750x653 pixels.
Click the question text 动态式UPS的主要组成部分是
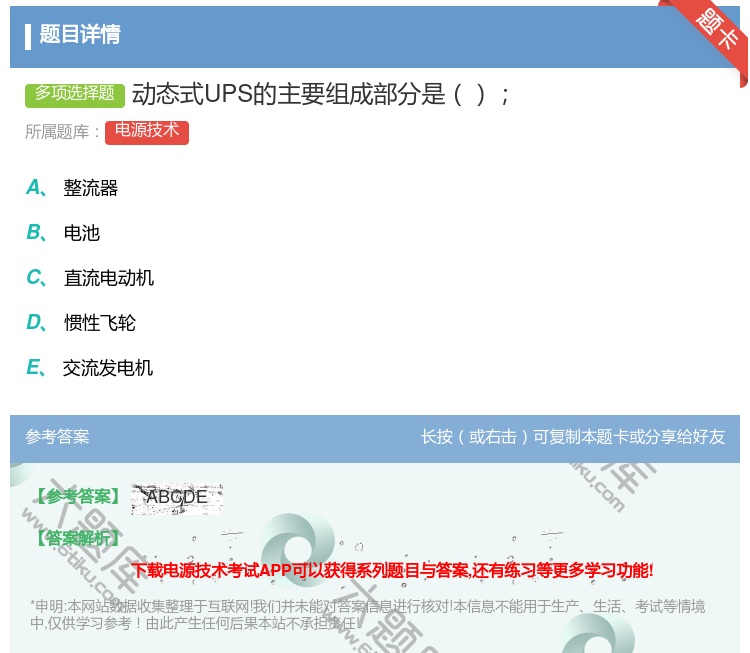288,94
